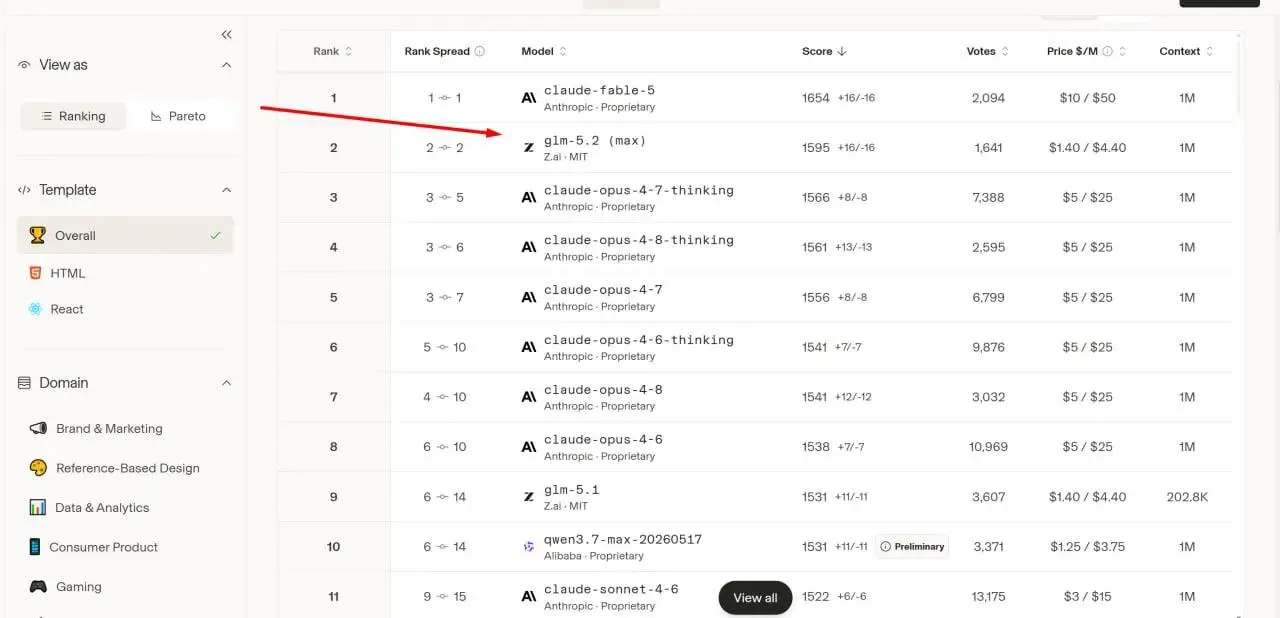
Task: Click the megaphone icon for Brand & Marketing
Action: pos(38,428)
